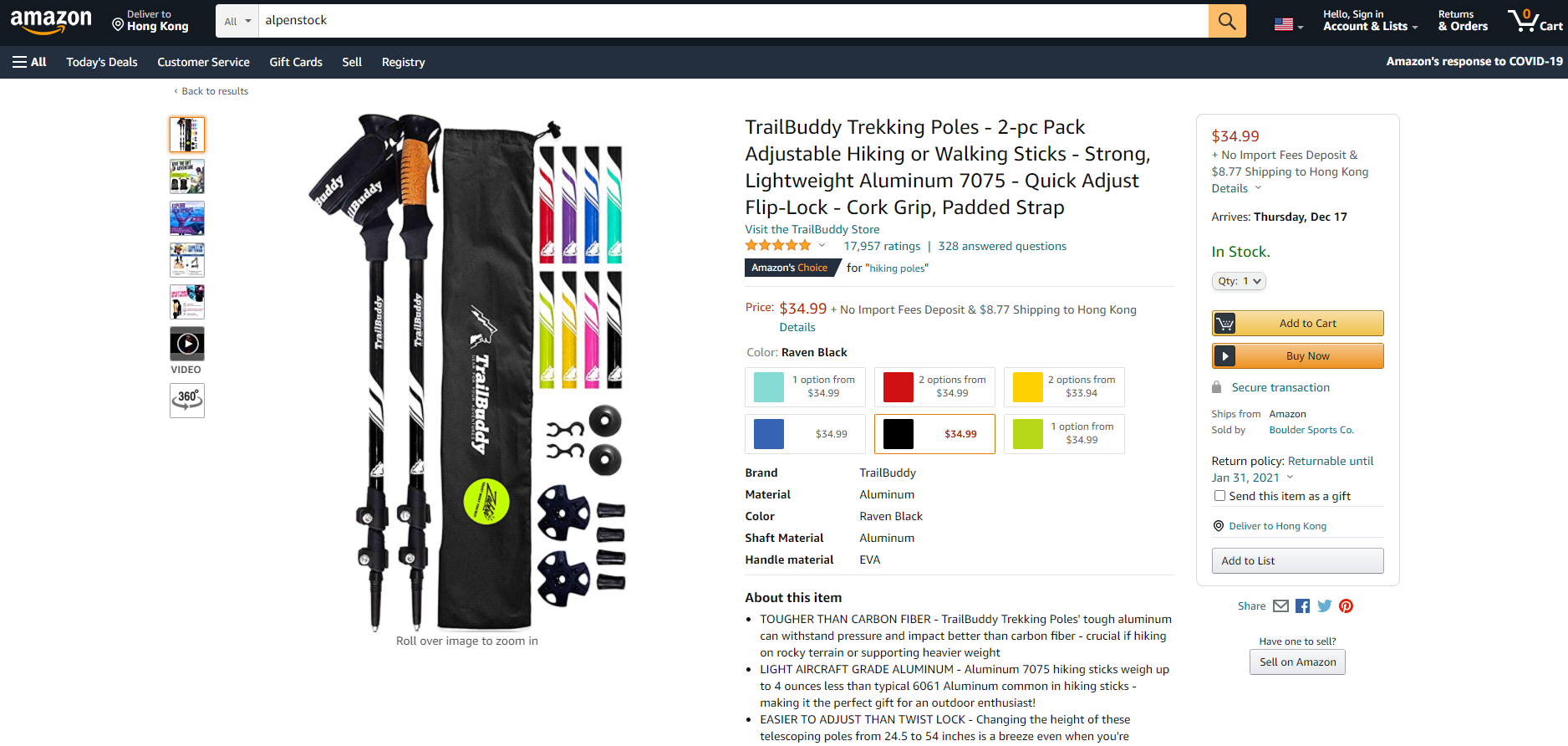Open the search category All dropdown
Screen dimensions: 1568x746
click(237, 21)
